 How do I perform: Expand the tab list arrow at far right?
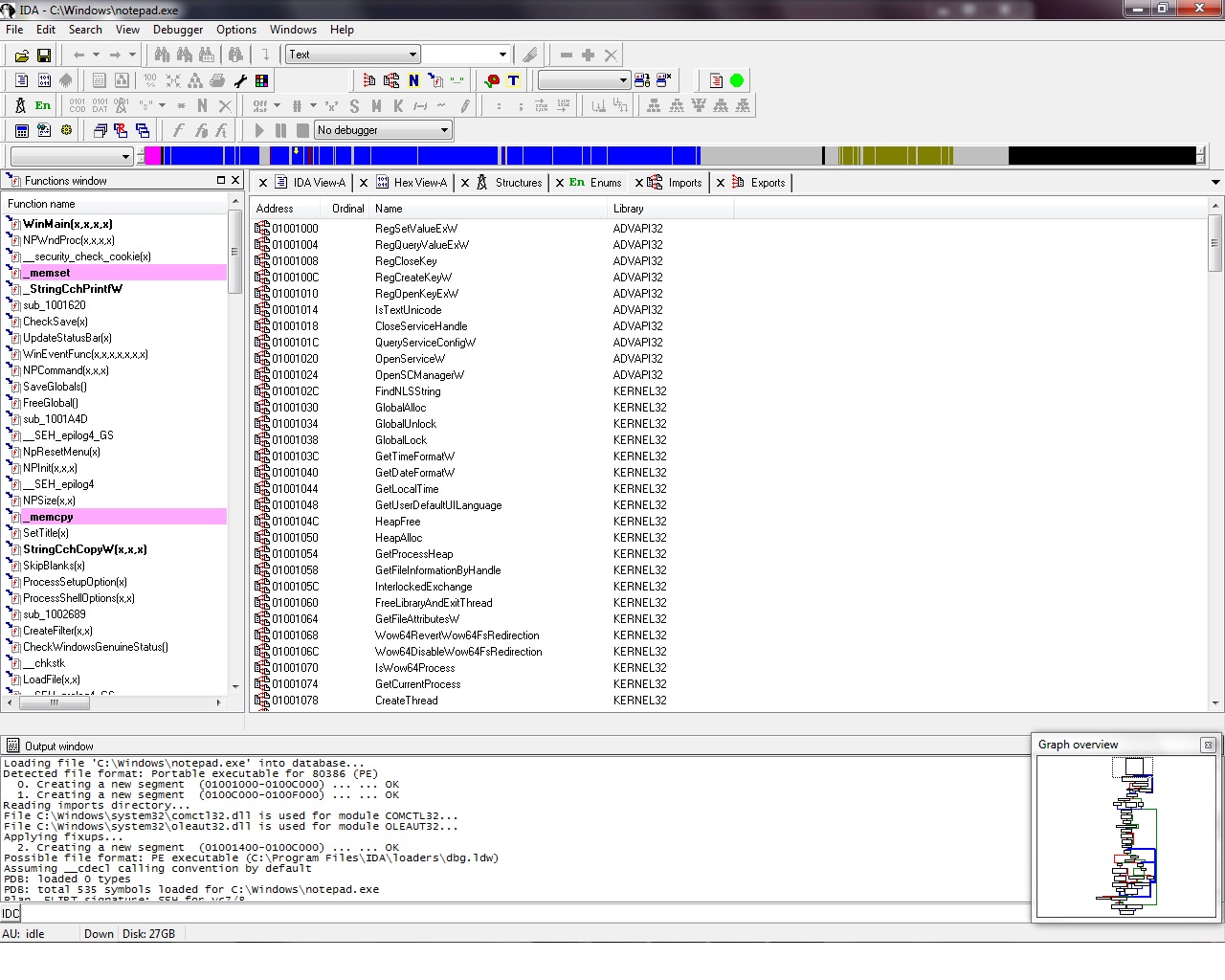[1215, 183]
